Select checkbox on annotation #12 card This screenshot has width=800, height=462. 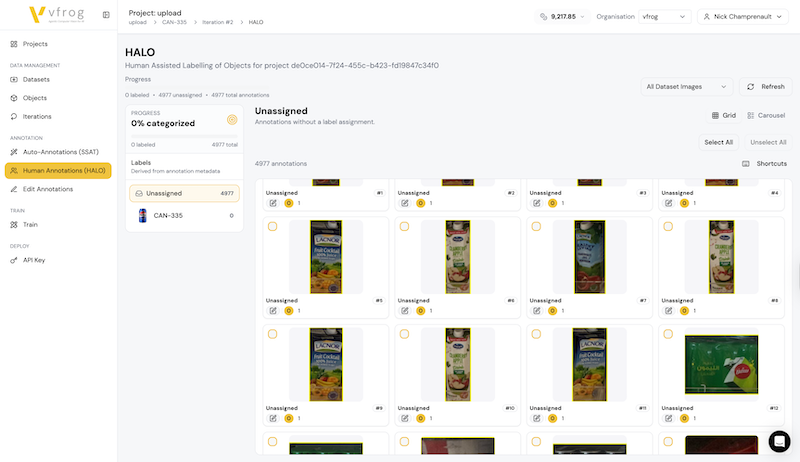(x=668, y=334)
